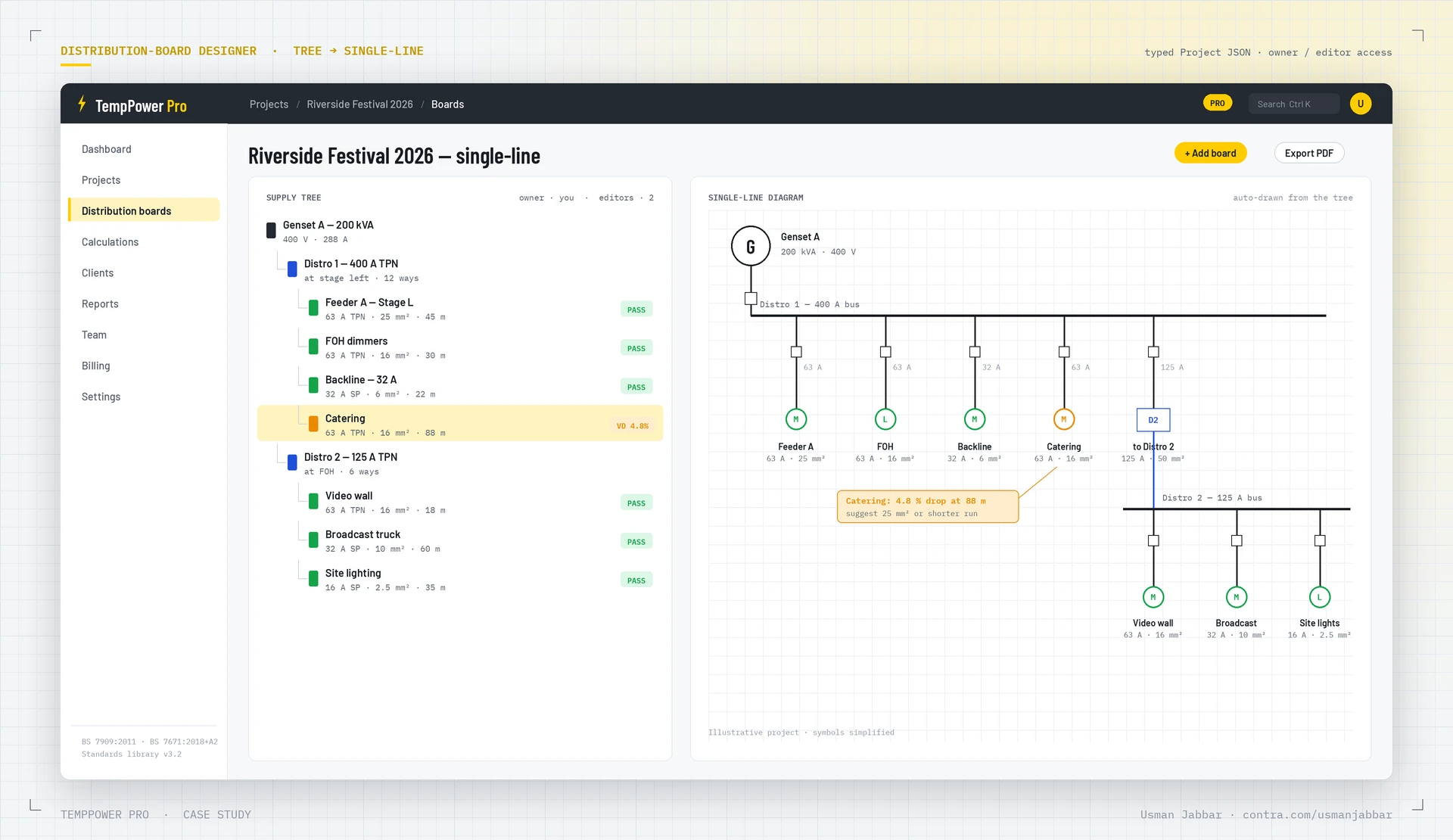The image size is (1453, 840).
Task: Focus the Search field in header
Action: [1293, 104]
